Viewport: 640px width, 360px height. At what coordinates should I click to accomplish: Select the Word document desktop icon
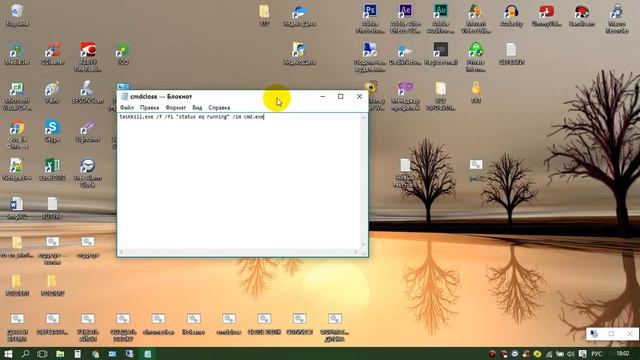pos(17,208)
